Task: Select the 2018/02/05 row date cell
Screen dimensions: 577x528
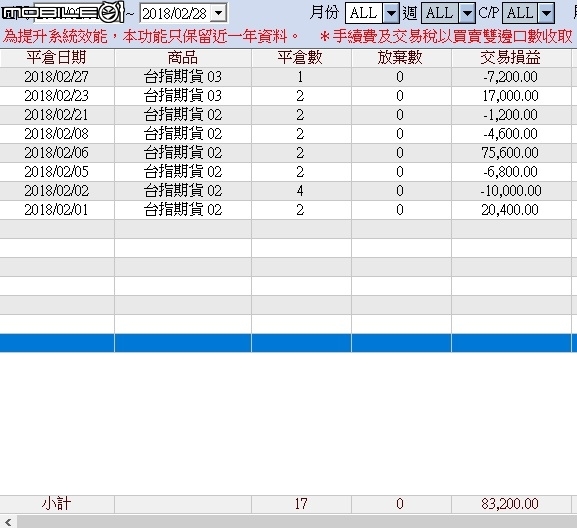Action: pyautogui.click(x=57, y=172)
